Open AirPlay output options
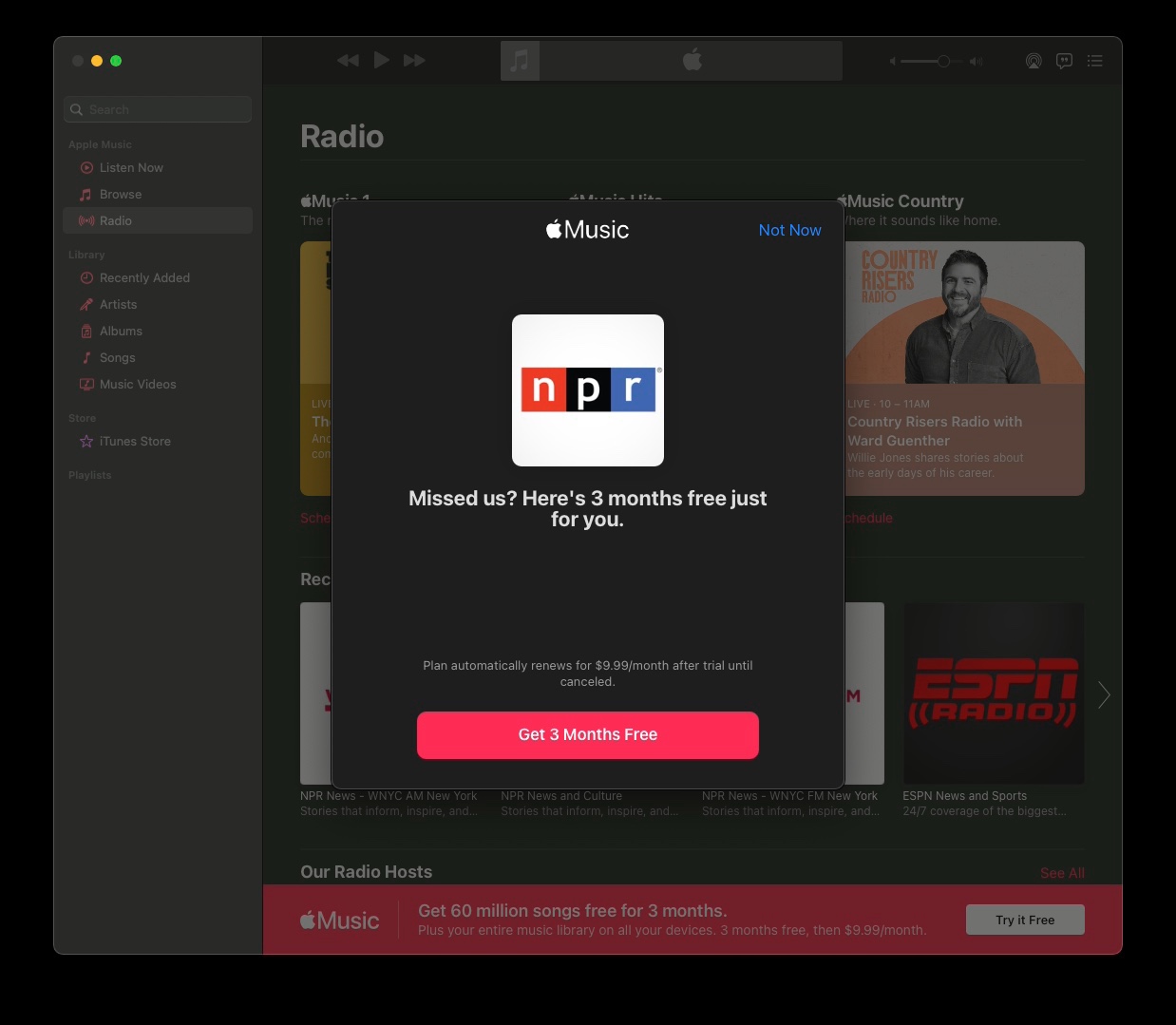 coord(1034,61)
